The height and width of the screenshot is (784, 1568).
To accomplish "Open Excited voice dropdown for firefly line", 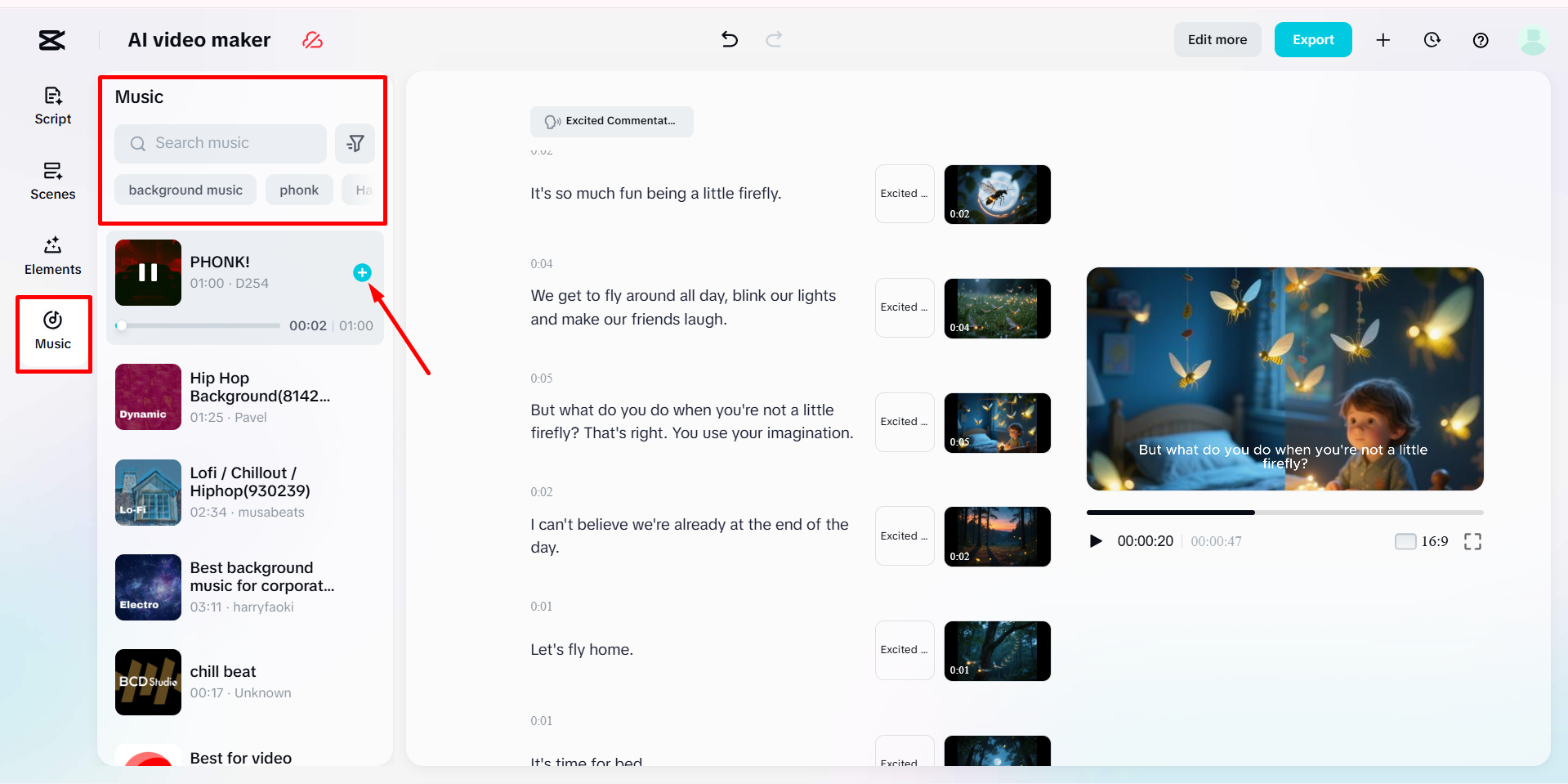I will tap(905, 194).
